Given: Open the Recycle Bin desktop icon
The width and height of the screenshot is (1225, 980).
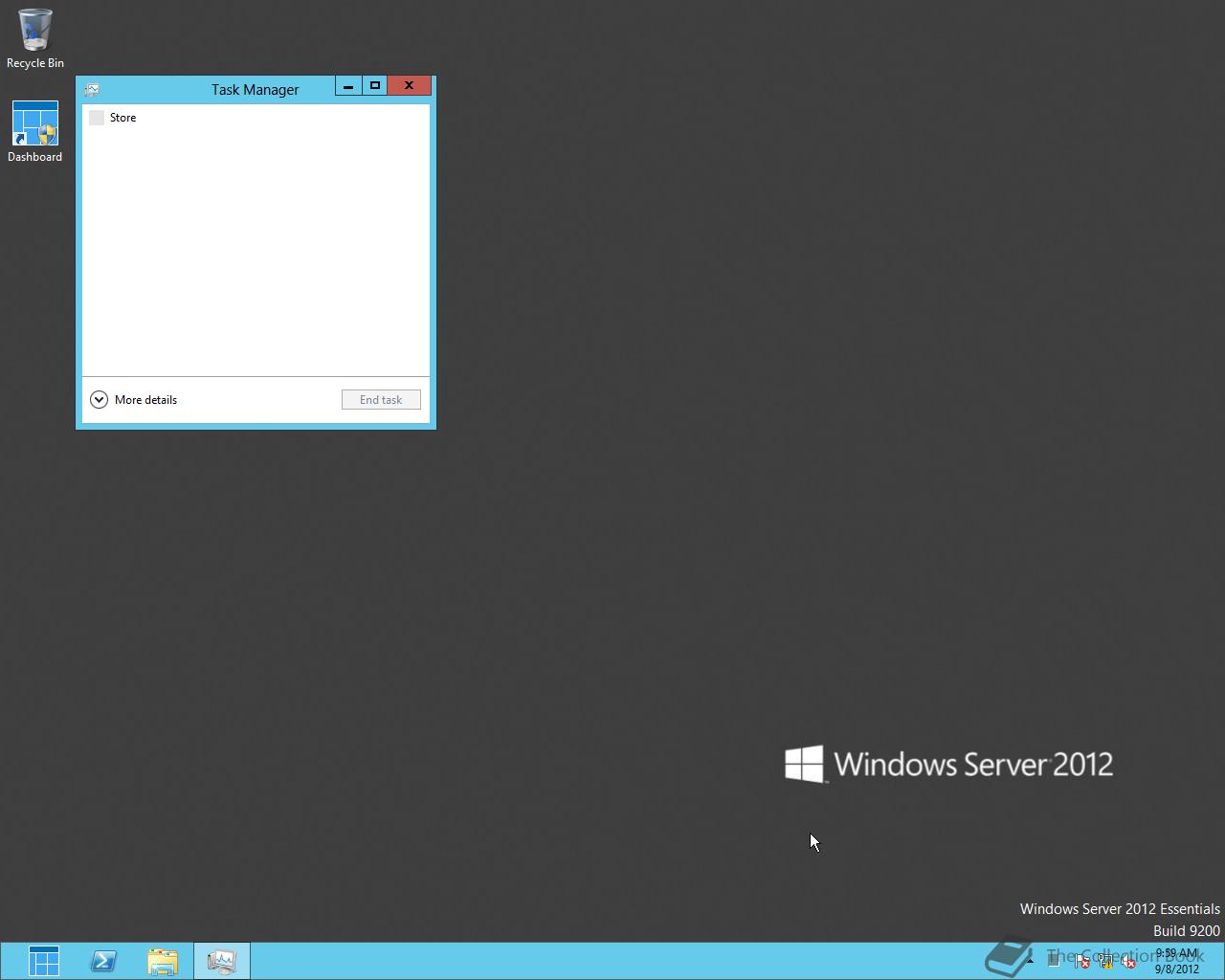Looking at the screenshot, I should pos(34,38).
